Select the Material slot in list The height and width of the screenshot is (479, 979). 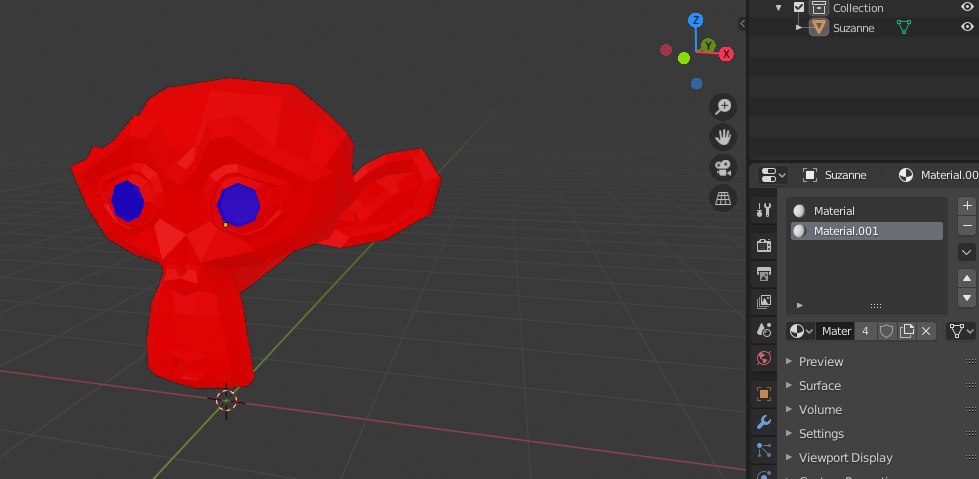pyautogui.click(x=867, y=211)
